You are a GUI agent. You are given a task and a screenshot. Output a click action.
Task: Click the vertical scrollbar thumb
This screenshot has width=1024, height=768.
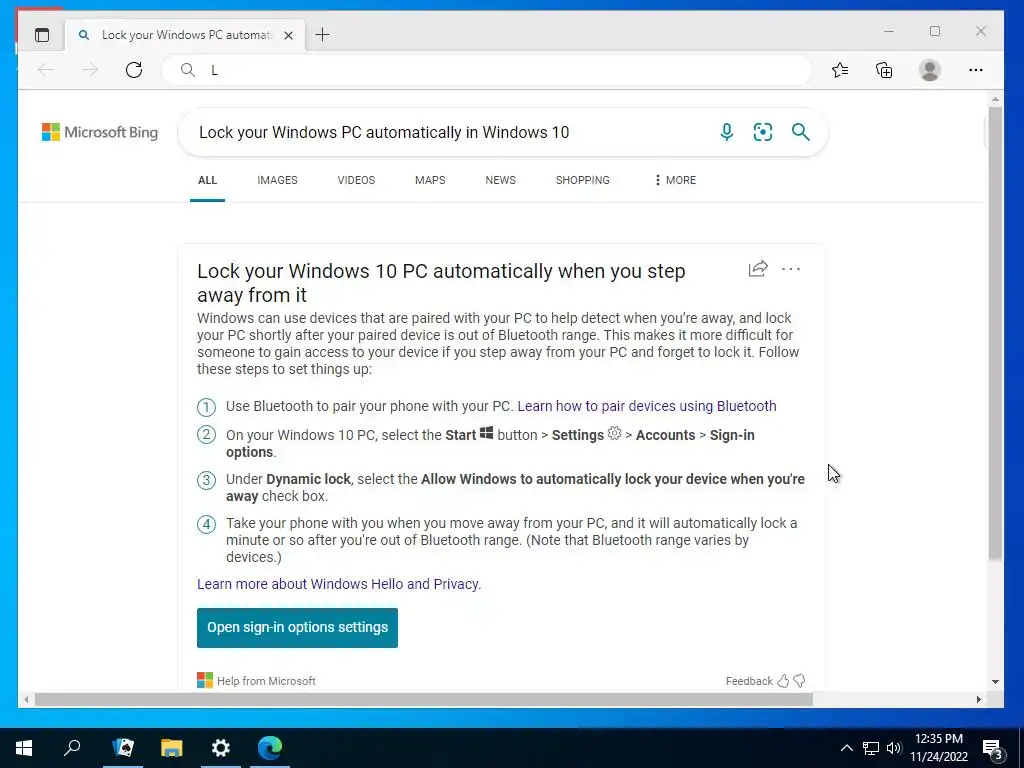pos(995,333)
